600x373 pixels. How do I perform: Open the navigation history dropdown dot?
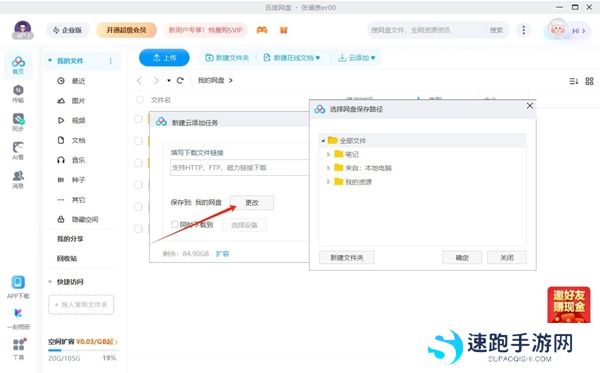169,81
